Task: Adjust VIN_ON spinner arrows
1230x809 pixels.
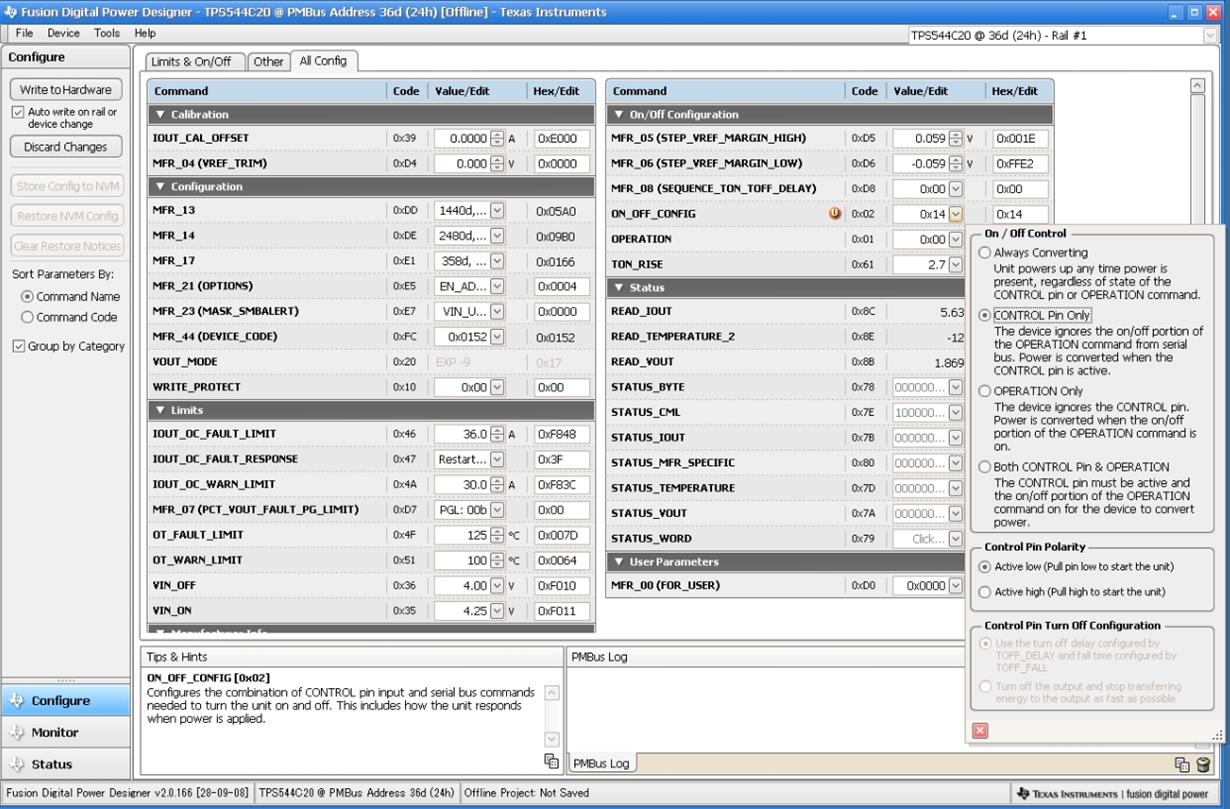Action: pyautogui.click(x=497, y=611)
